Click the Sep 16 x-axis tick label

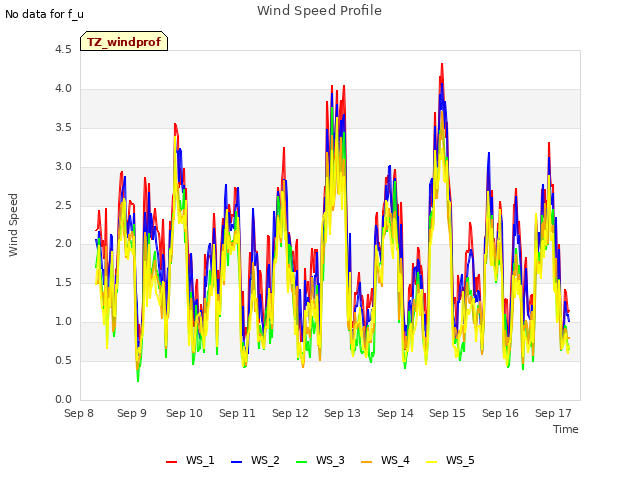coord(500,413)
